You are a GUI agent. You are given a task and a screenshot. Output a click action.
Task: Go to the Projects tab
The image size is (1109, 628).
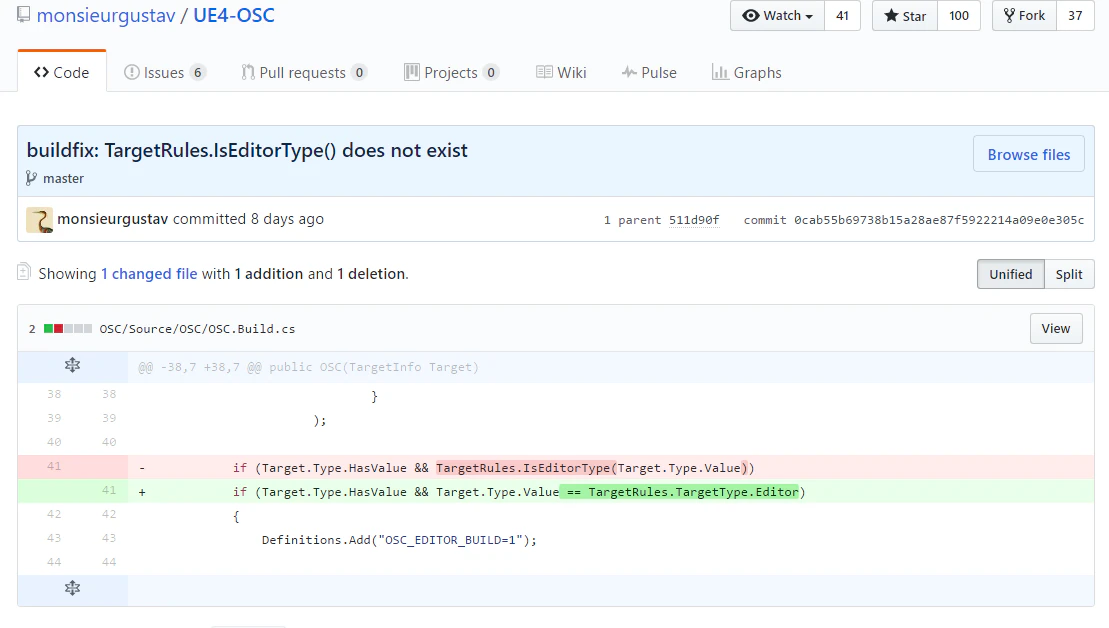click(x=451, y=73)
